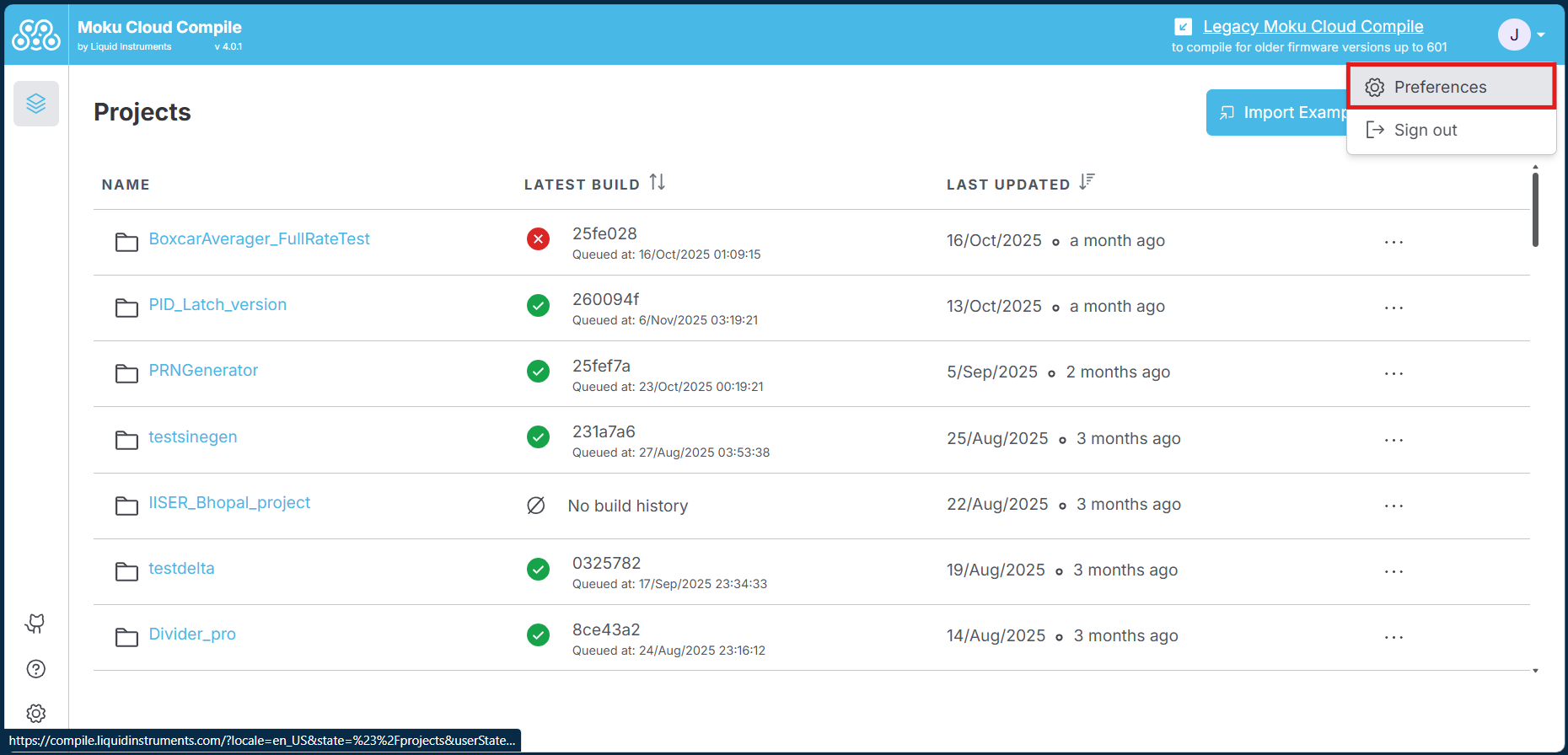Toggle Last Updated sort order
1568x755 pixels.
pos(1087,182)
